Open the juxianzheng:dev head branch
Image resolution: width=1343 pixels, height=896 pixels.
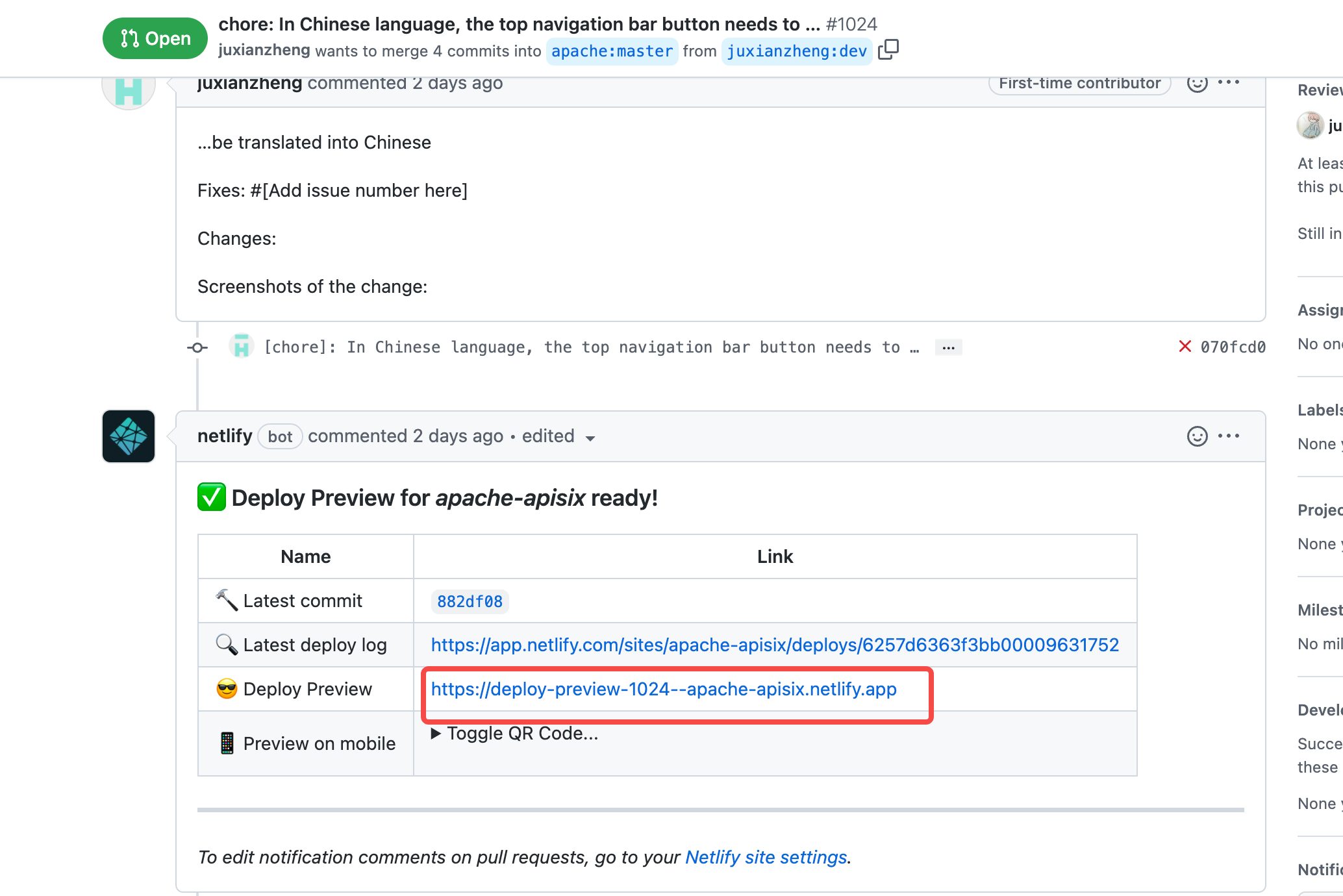coord(797,51)
